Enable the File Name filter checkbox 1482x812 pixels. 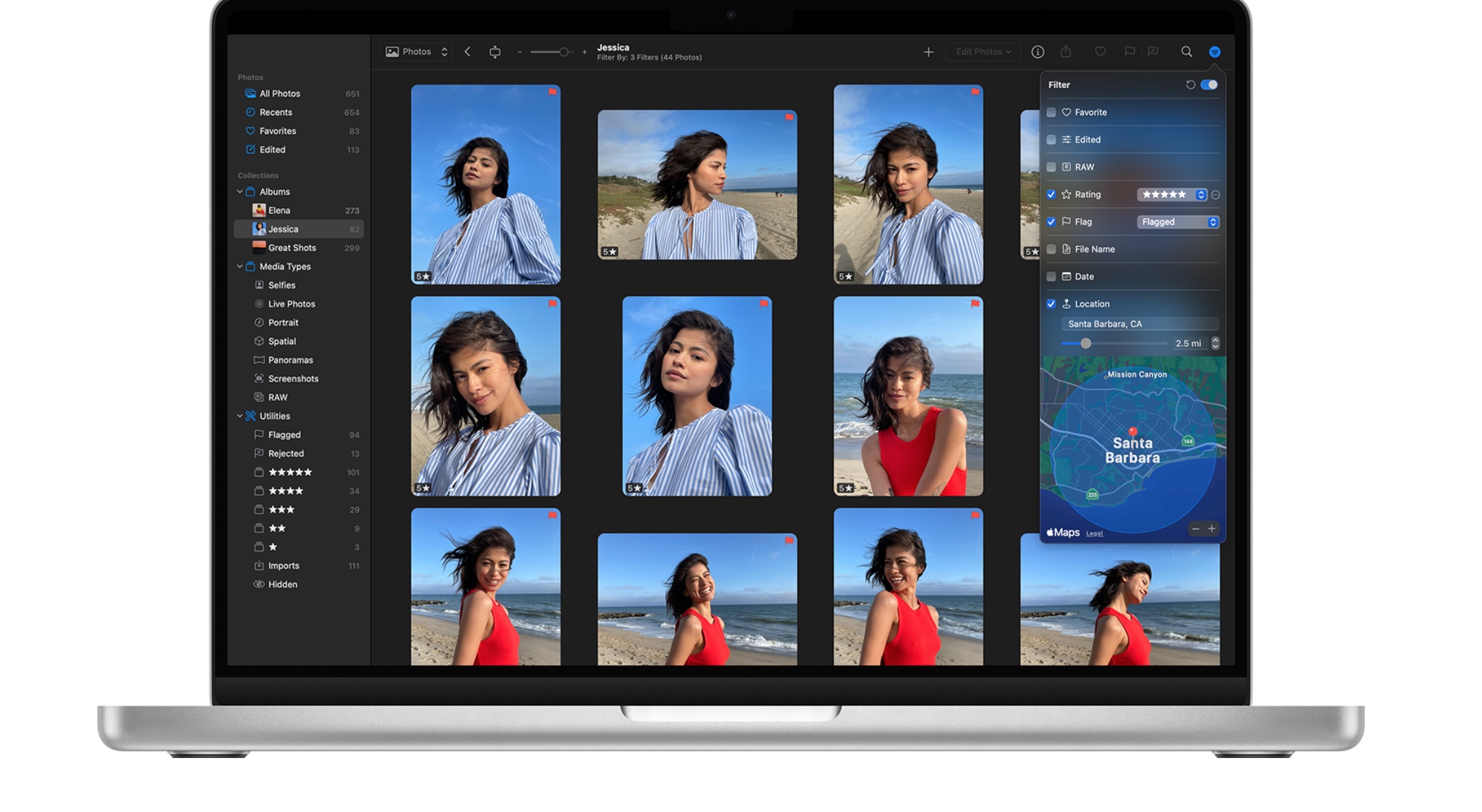click(1051, 249)
